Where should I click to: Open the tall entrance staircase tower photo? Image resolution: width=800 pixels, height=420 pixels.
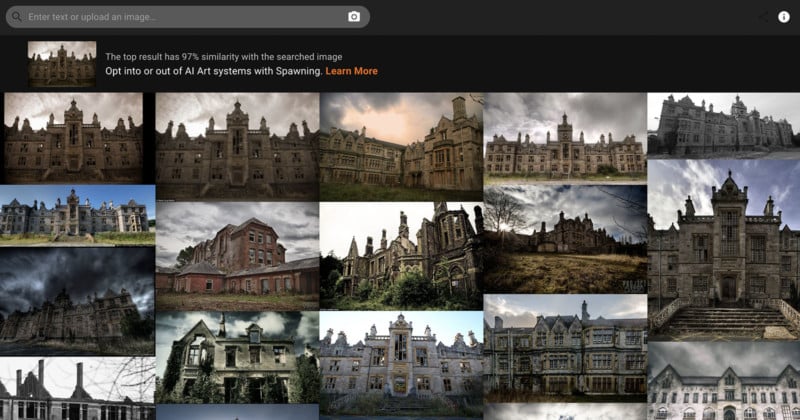point(723,250)
